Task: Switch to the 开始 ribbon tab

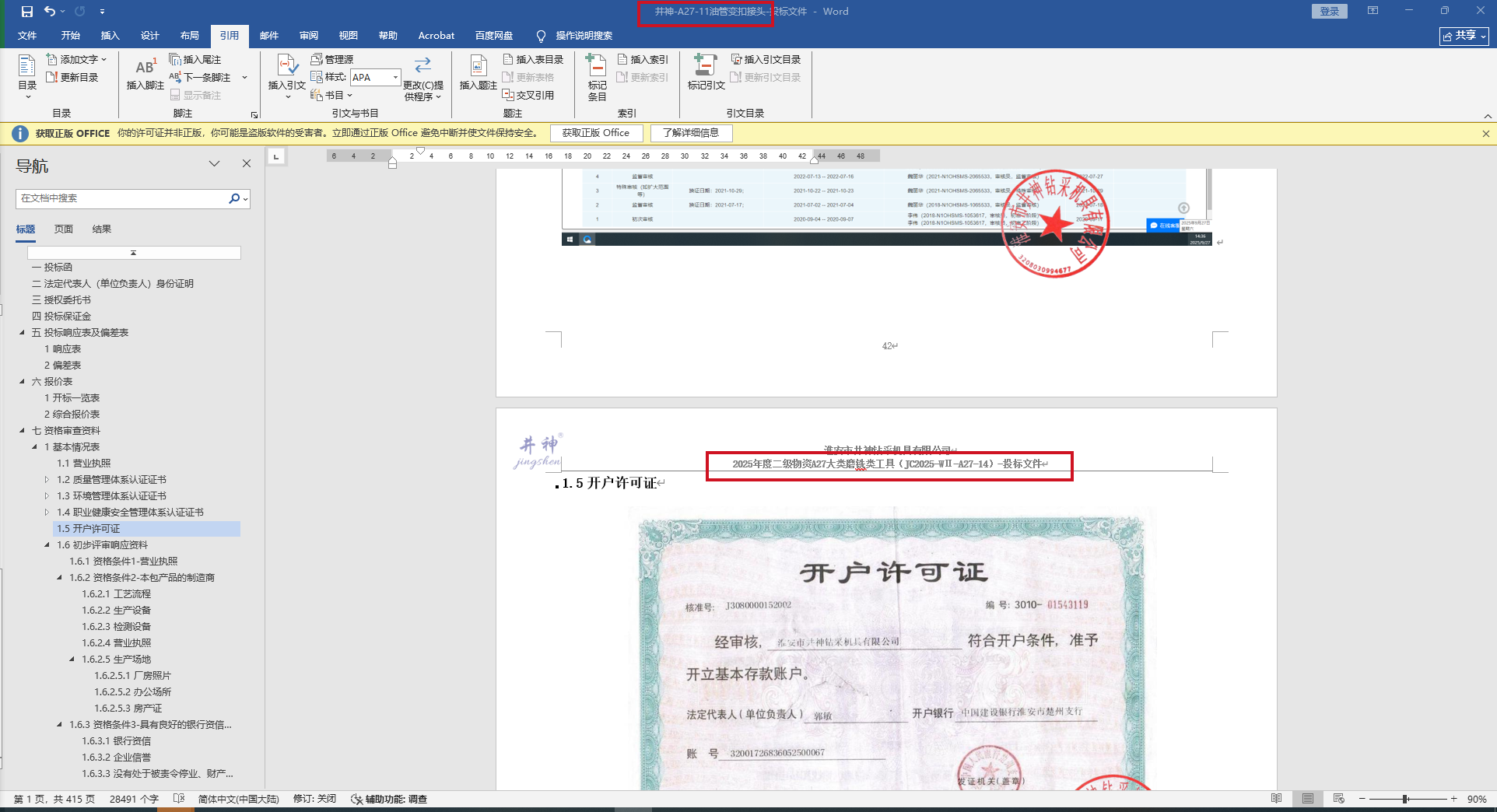Action: click(x=71, y=36)
